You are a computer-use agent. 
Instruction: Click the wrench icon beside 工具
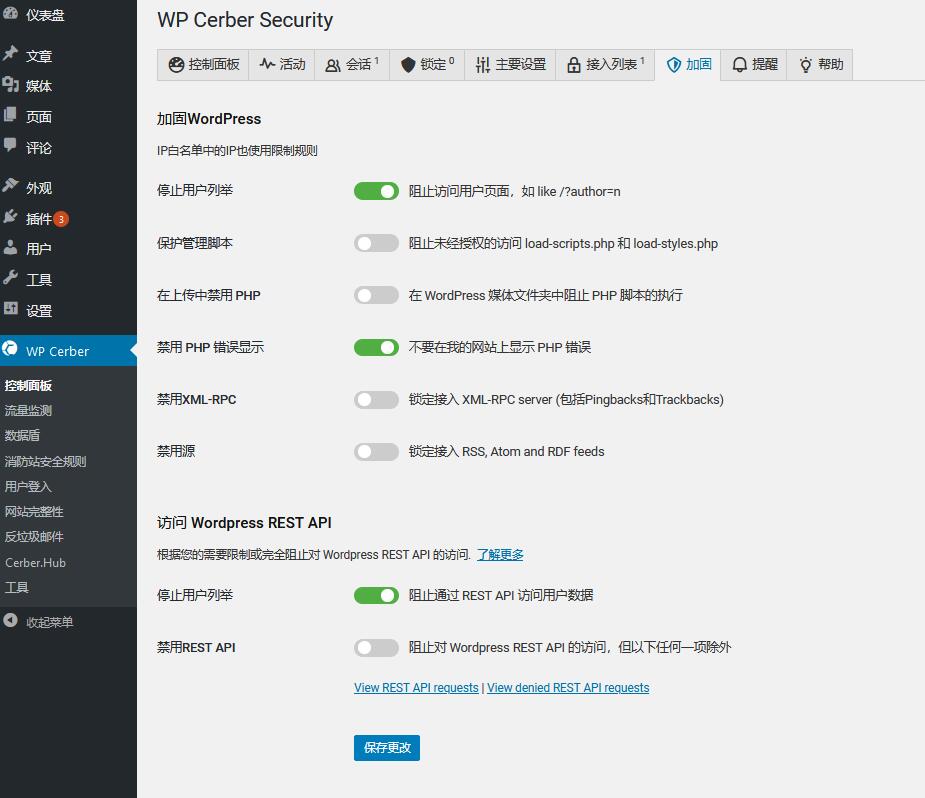pos(10,278)
